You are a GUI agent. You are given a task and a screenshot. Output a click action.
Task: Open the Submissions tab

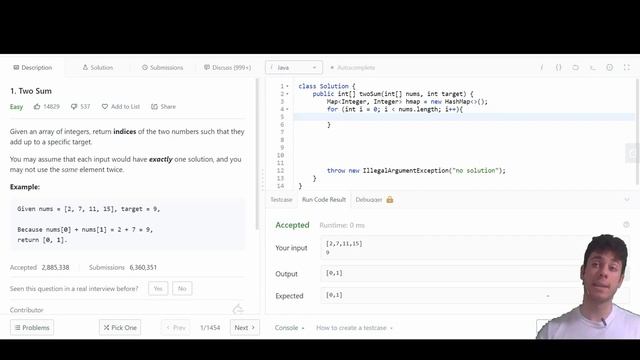[162, 67]
